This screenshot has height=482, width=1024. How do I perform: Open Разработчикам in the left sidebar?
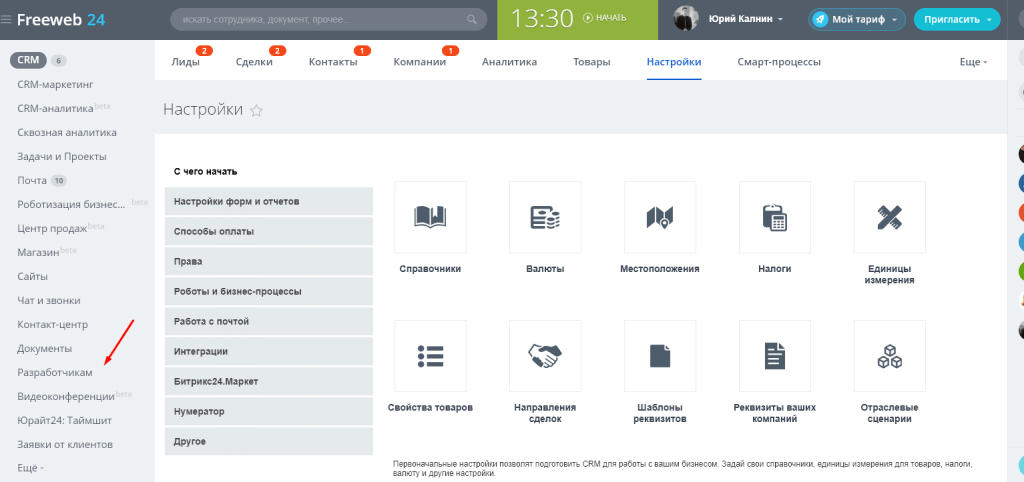tap(55, 372)
